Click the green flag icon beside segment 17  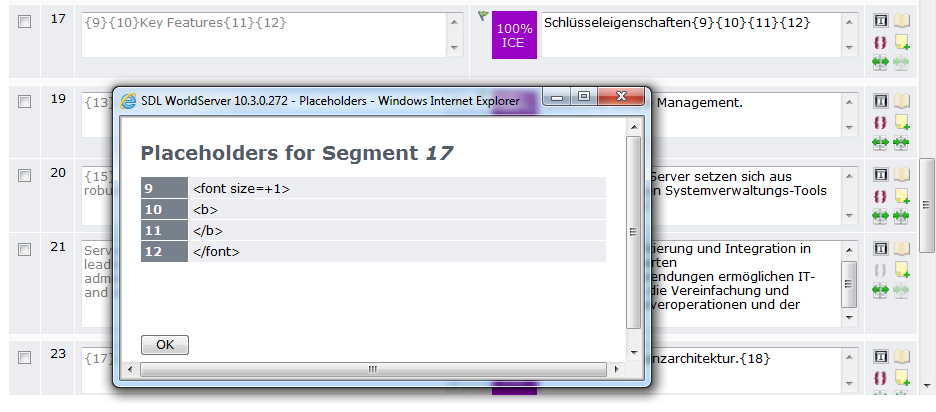(483, 15)
